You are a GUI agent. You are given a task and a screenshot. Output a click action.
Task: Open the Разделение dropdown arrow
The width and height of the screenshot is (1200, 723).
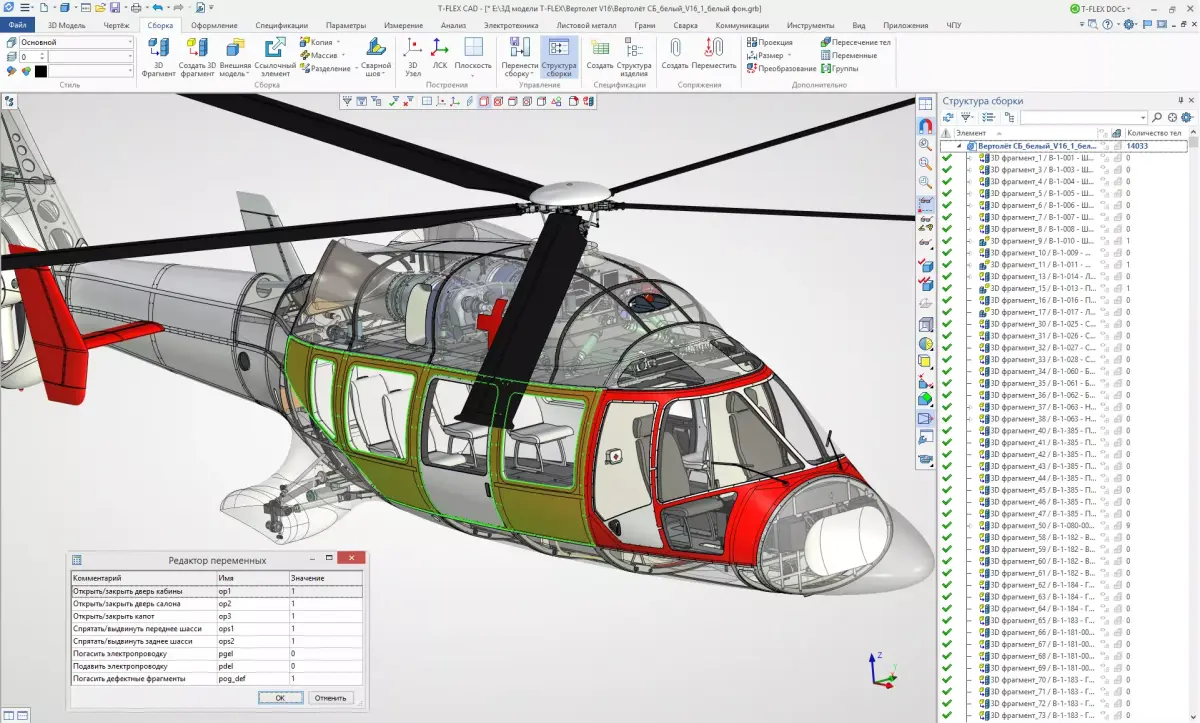point(355,68)
